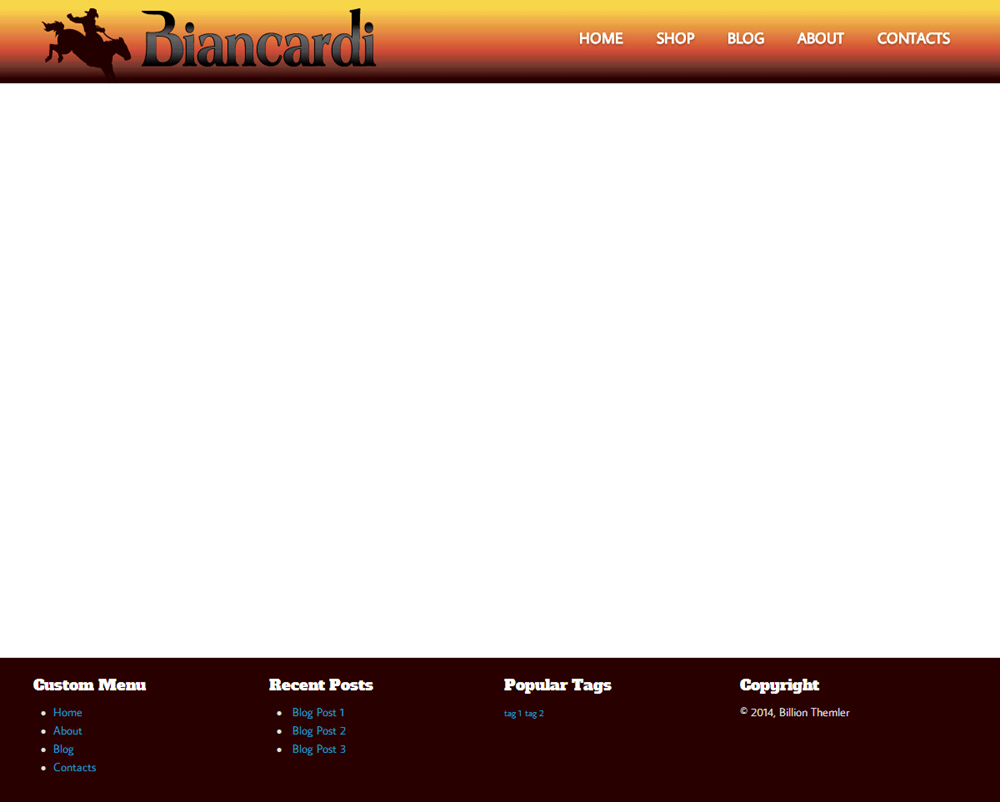Open the About link in footer
The width and height of the screenshot is (1000, 802).
(x=68, y=731)
